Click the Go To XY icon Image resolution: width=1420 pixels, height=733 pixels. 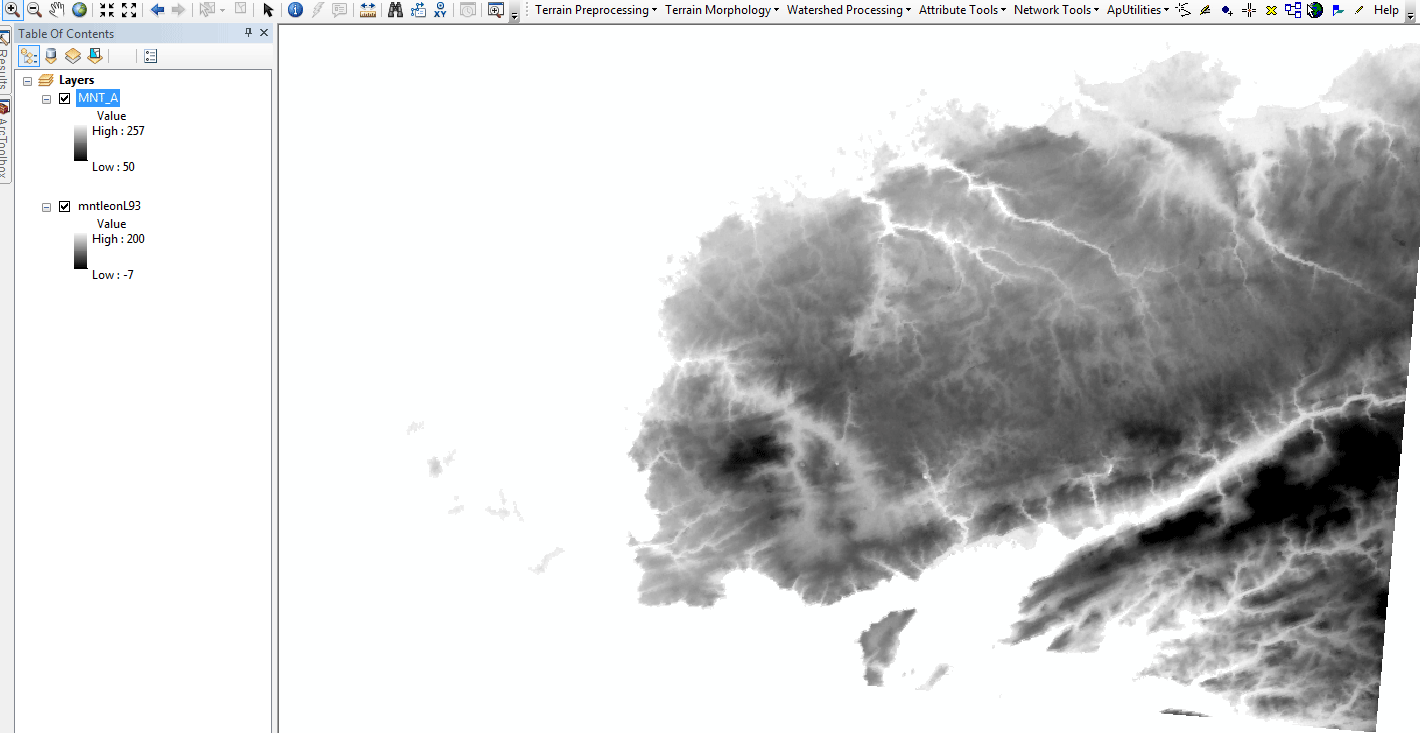pos(439,10)
